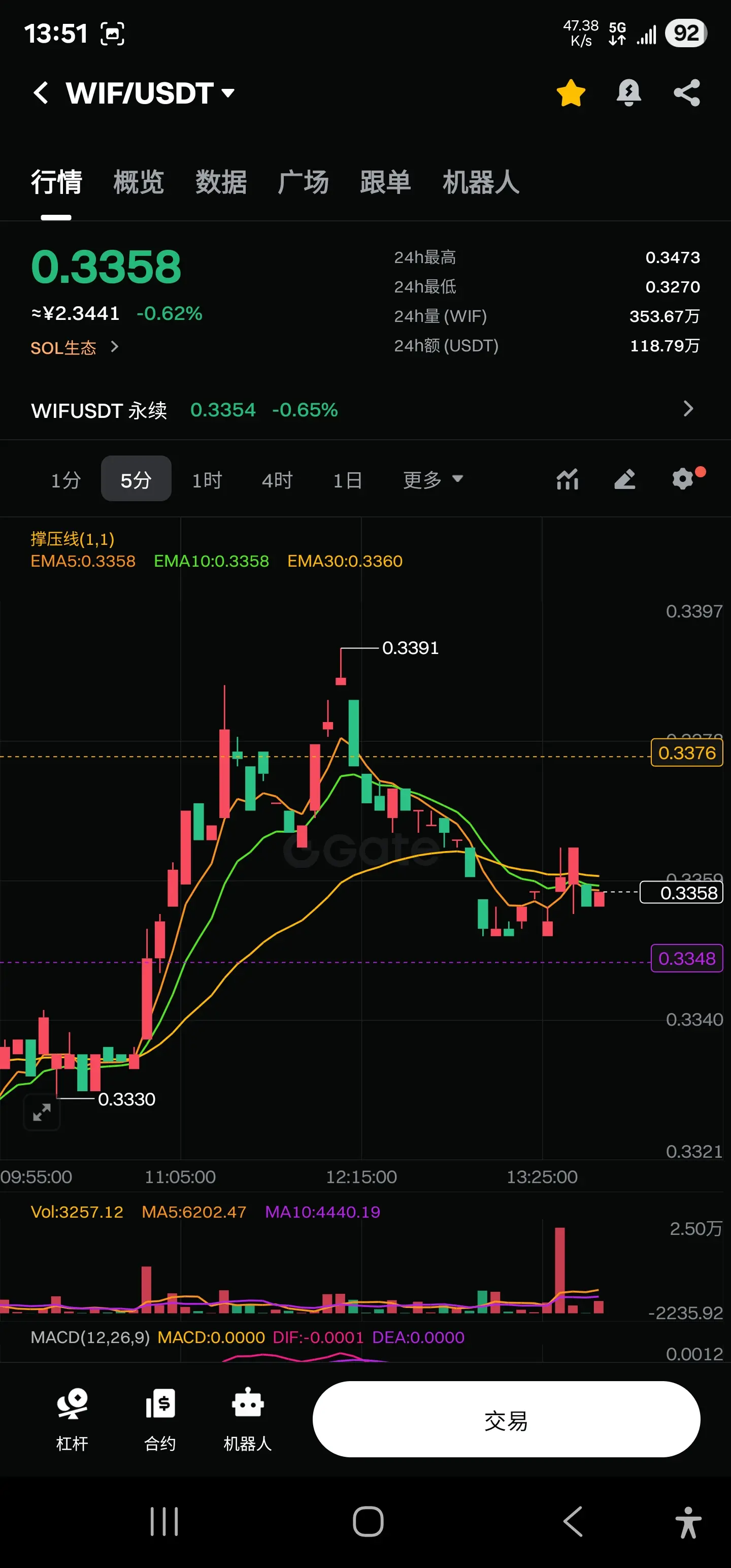731x1568 pixels.
Task: Tap the DEA:0.0000 value
Action: 418,1337
